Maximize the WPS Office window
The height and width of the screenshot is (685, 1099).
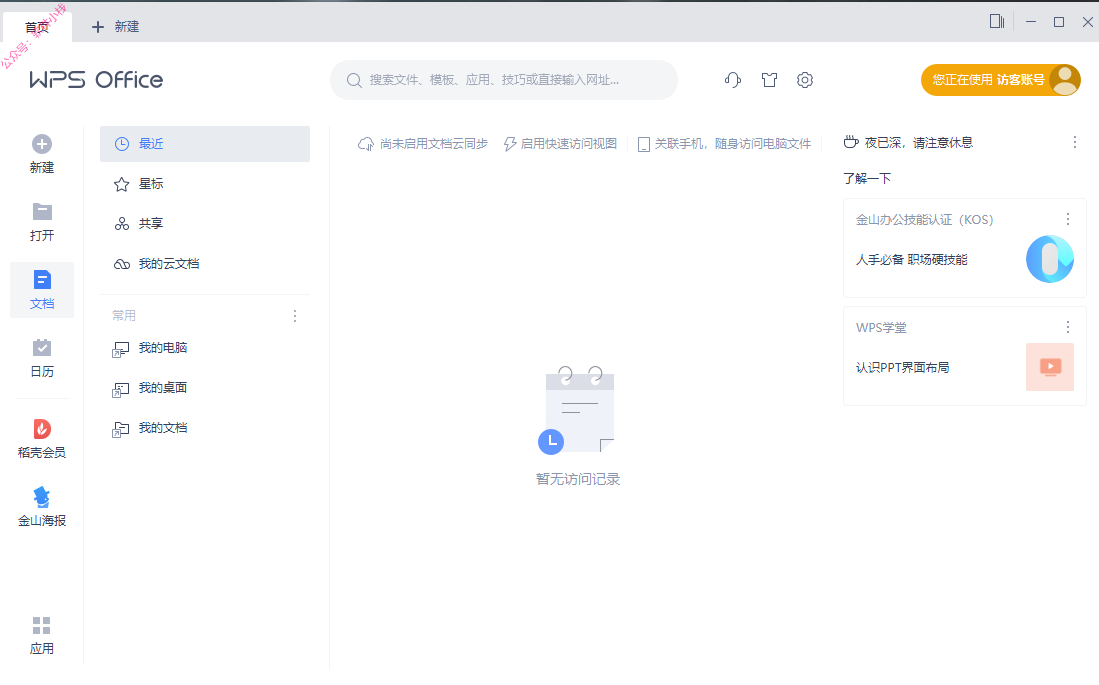pyautogui.click(x=1059, y=22)
